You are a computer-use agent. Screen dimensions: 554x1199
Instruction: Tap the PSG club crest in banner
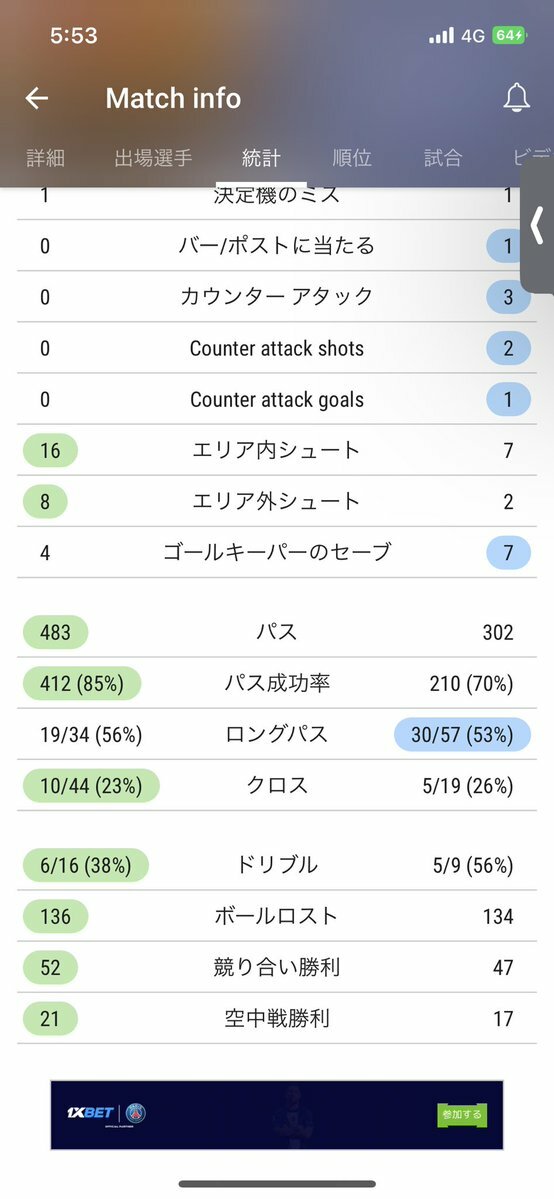pos(135,1113)
